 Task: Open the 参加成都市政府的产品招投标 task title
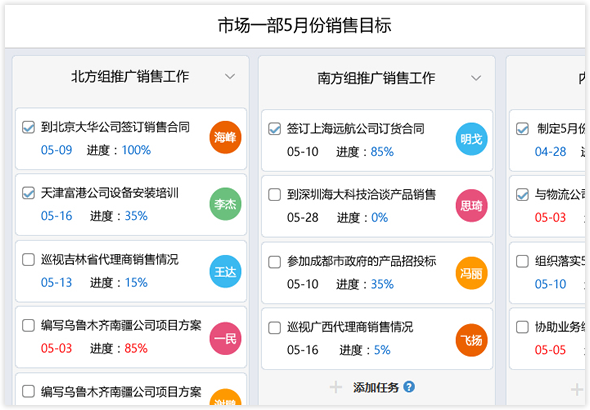(x=362, y=261)
